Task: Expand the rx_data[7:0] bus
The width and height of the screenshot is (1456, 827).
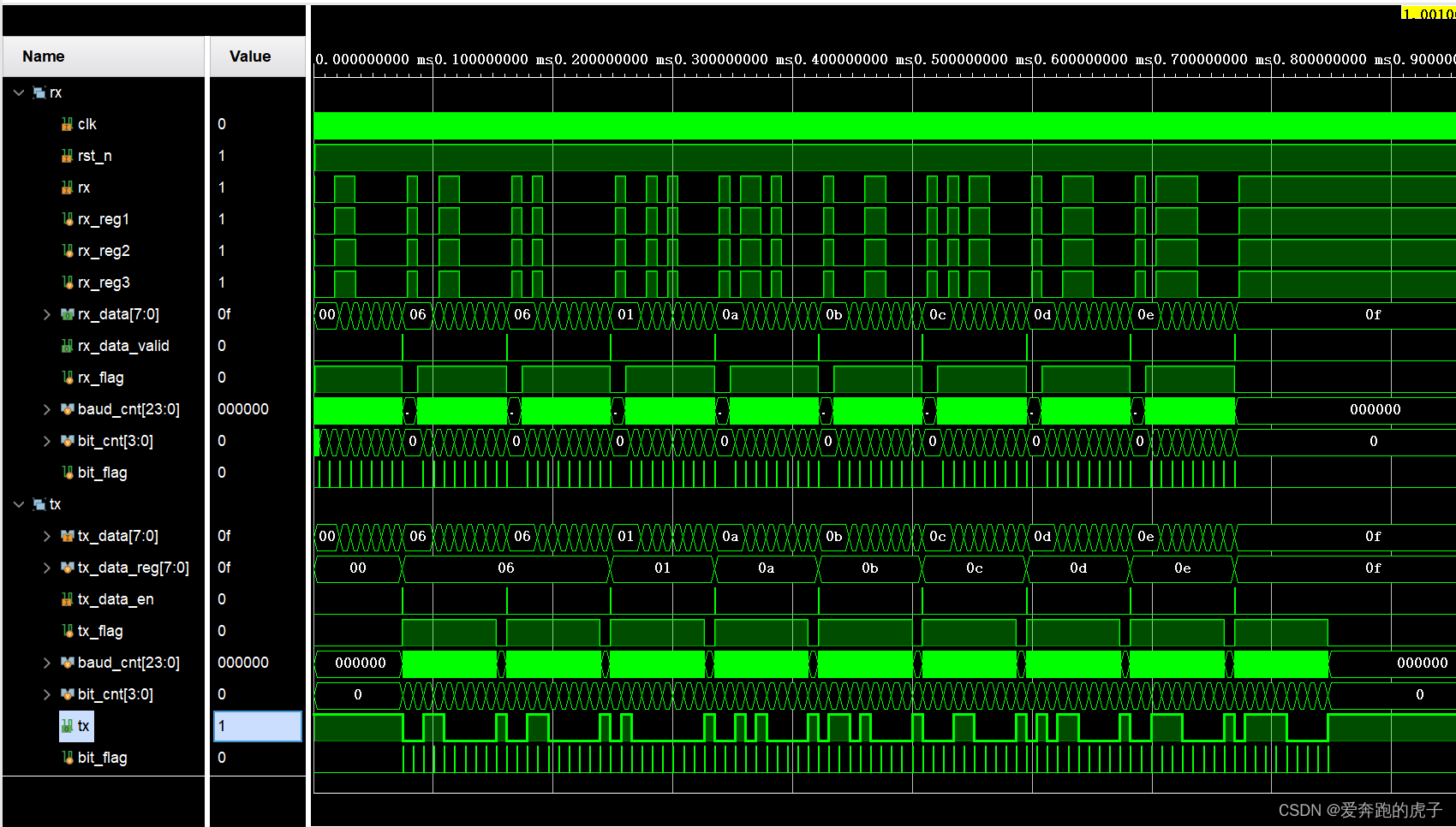Action: point(47,314)
